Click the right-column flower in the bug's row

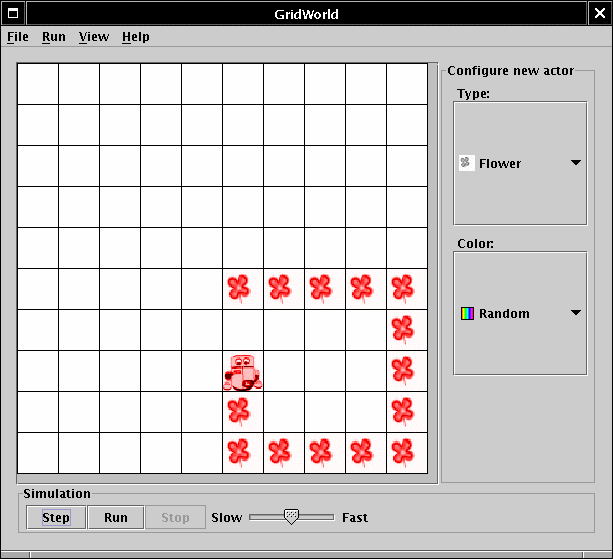(403, 371)
